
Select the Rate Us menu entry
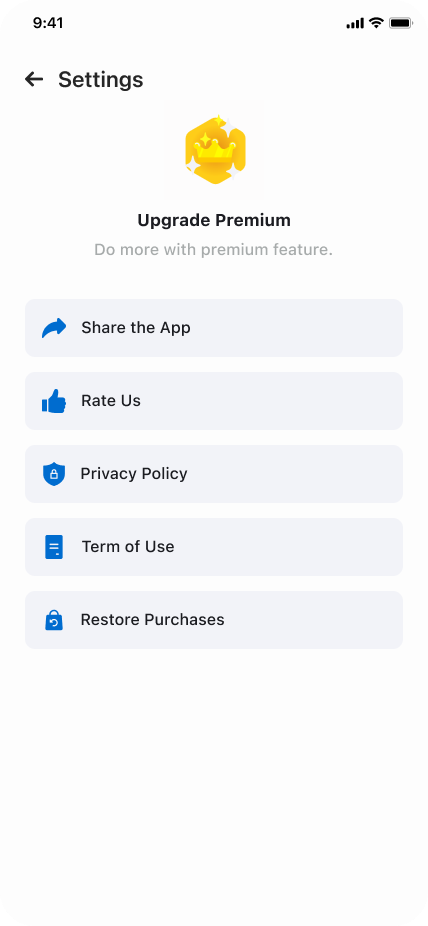tap(214, 401)
